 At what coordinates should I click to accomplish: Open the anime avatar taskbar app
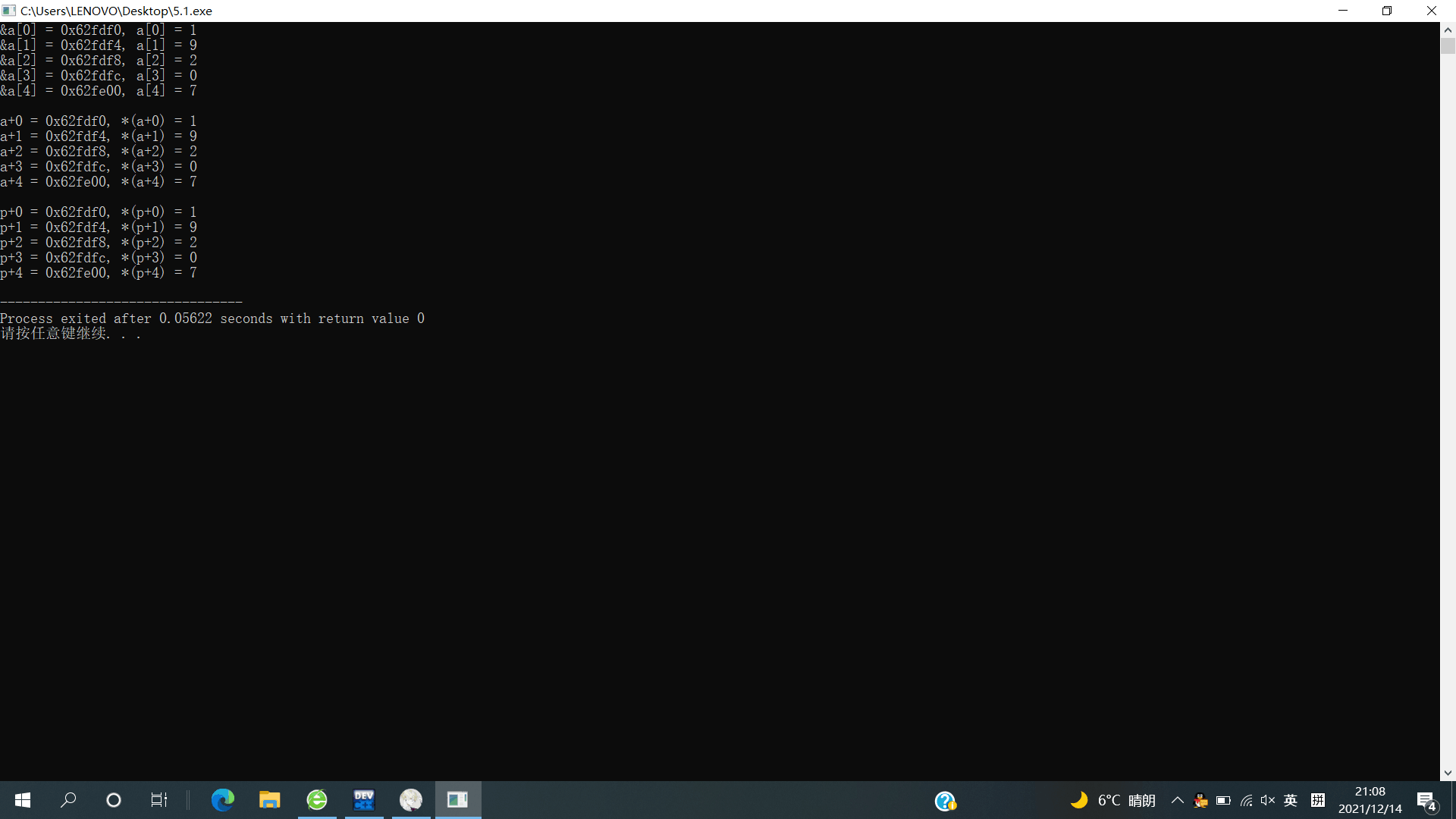point(411,800)
